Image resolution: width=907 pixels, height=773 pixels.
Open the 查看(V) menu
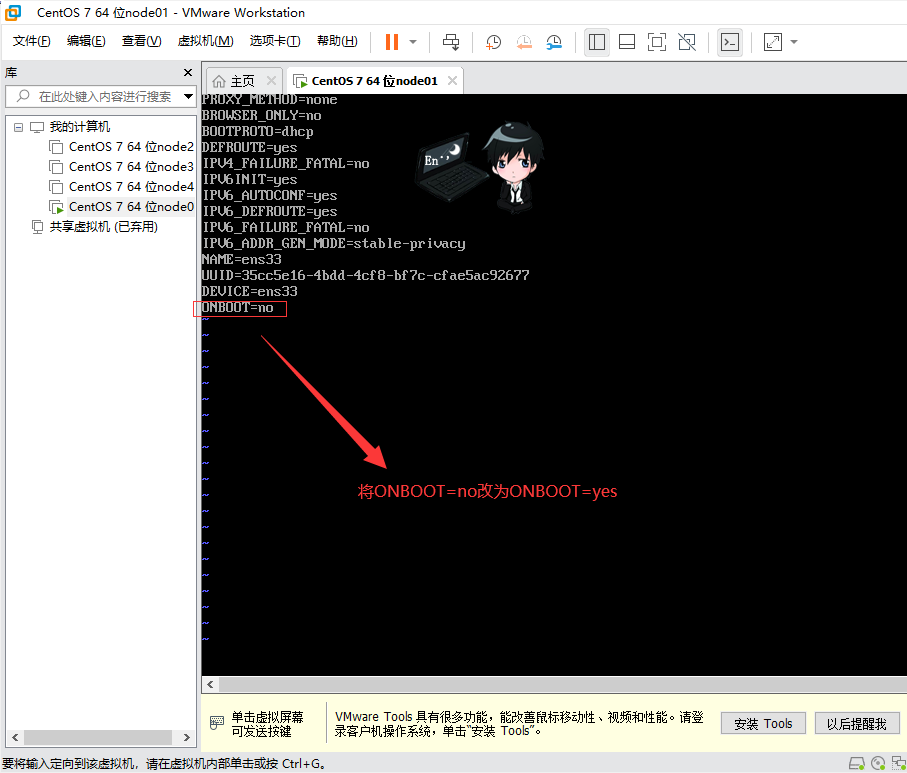point(142,41)
